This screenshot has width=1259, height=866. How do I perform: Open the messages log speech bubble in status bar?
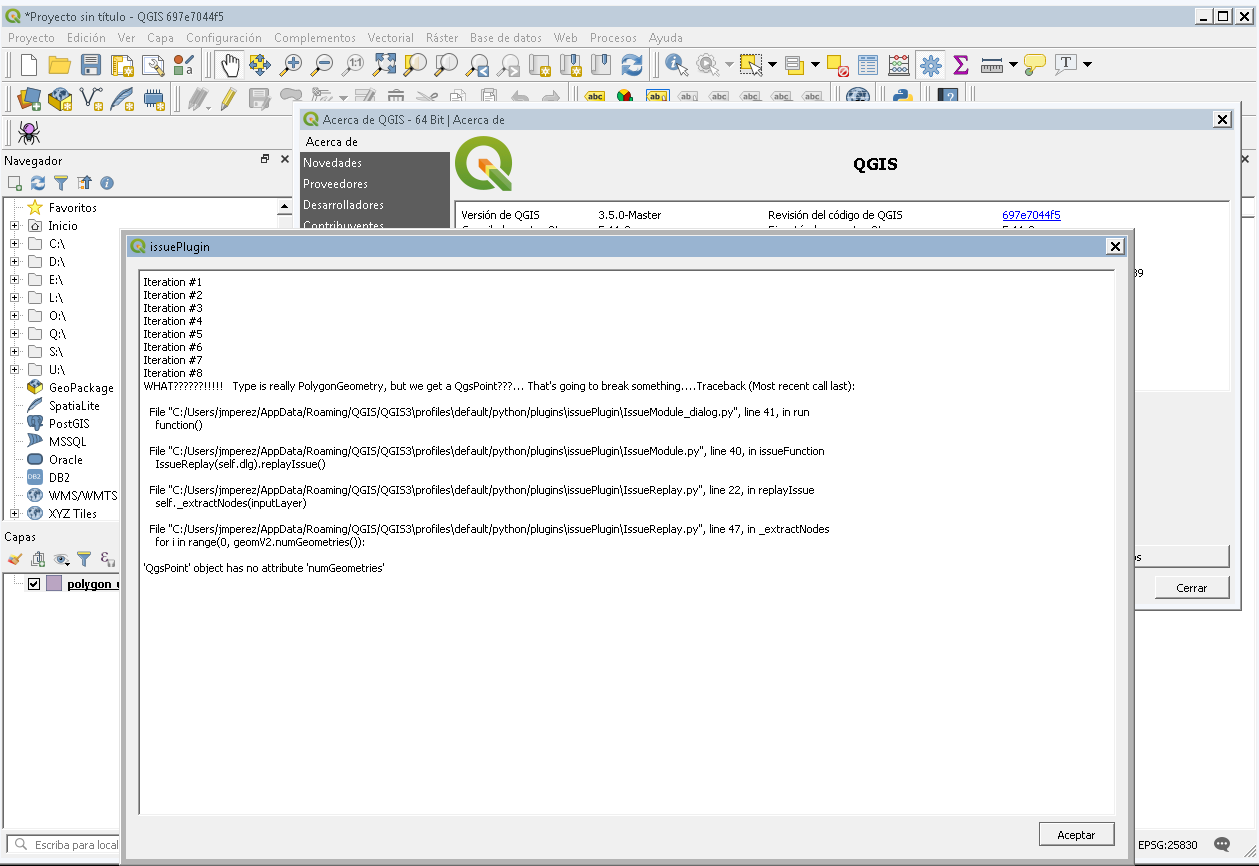pos(1220,845)
